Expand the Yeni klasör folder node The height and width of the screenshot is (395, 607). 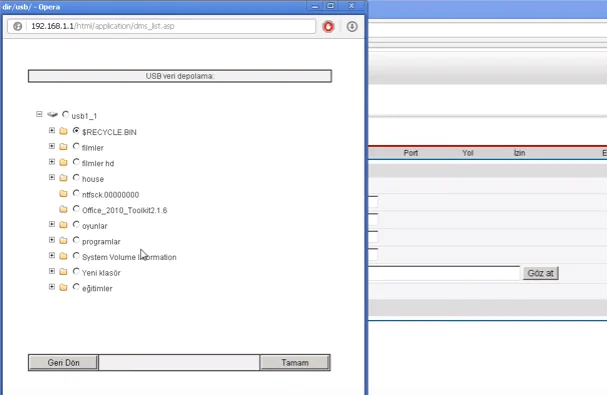[x=52, y=271]
